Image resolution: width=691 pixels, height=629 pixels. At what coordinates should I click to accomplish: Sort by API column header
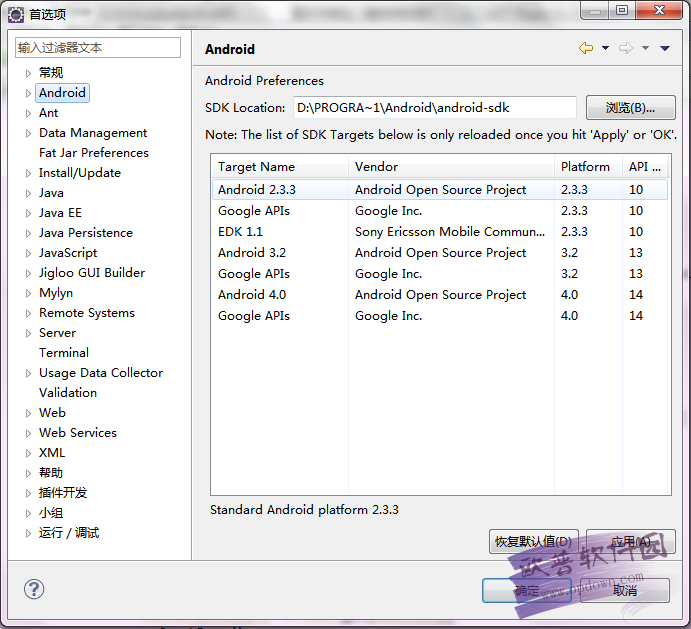[645, 167]
